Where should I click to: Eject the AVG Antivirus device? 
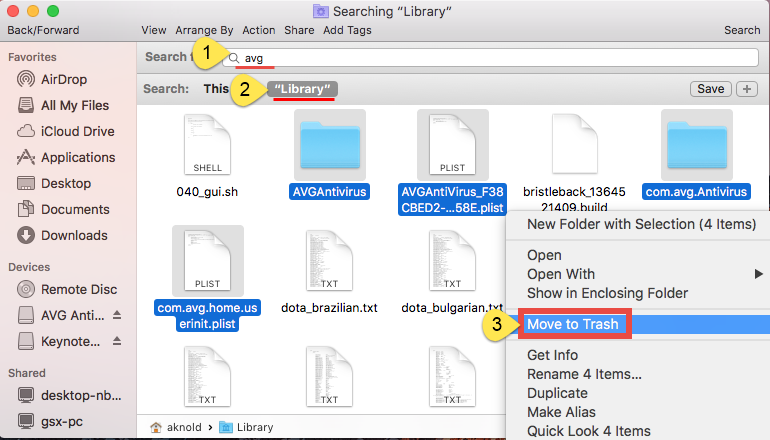tap(119, 315)
